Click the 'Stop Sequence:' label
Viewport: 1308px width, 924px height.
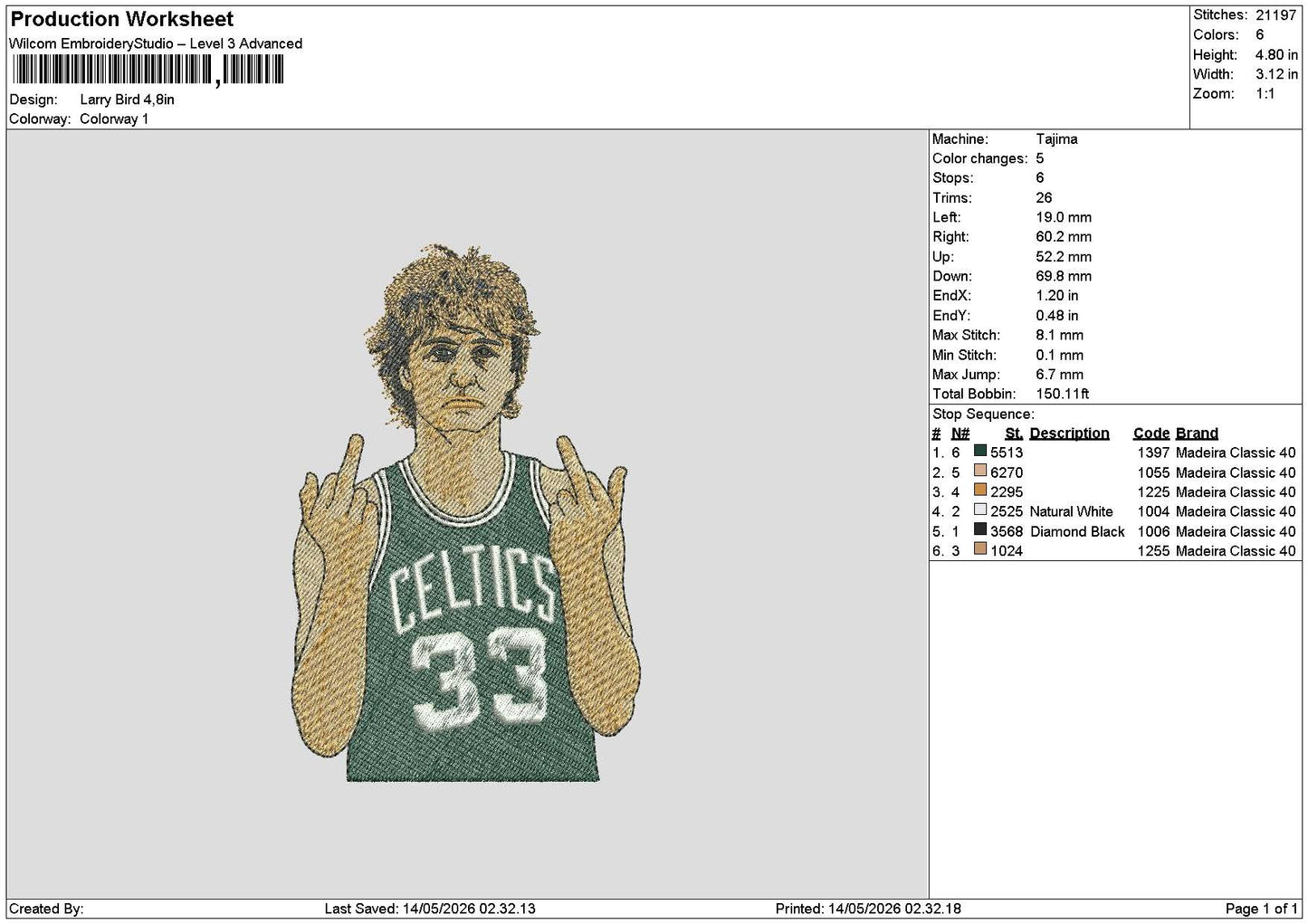[983, 414]
